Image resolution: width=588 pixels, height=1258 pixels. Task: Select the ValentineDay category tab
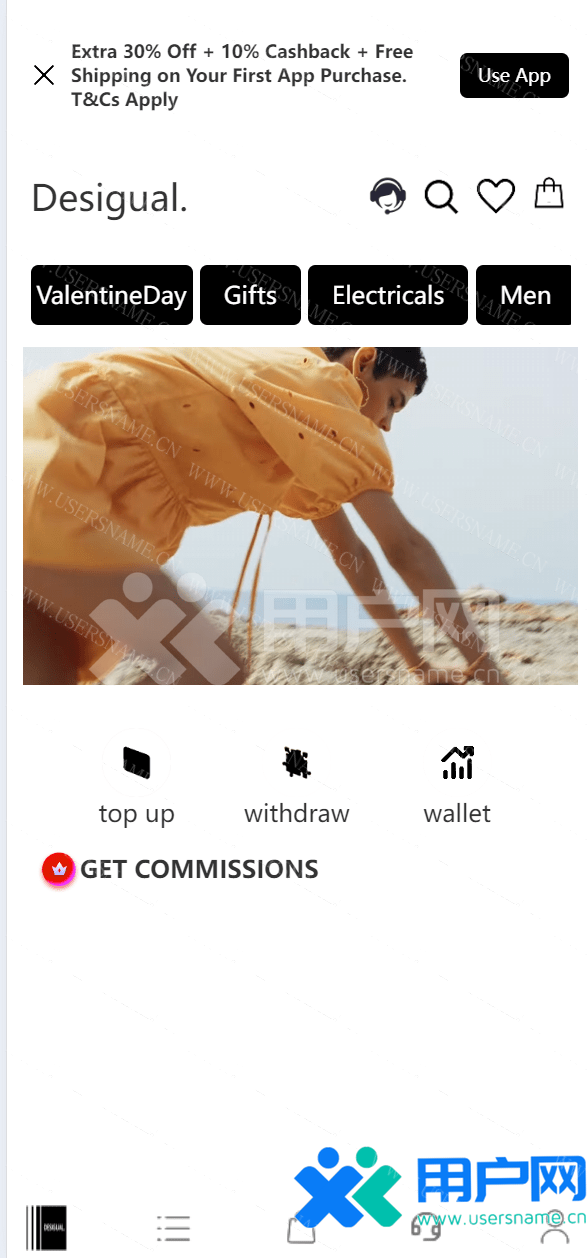tap(111, 295)
